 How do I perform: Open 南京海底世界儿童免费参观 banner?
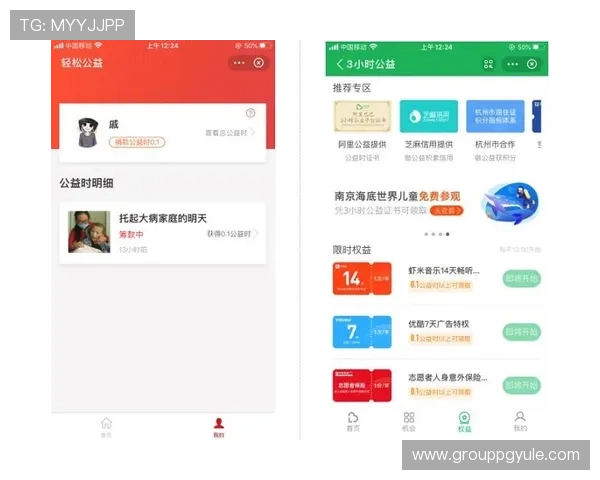437,203
